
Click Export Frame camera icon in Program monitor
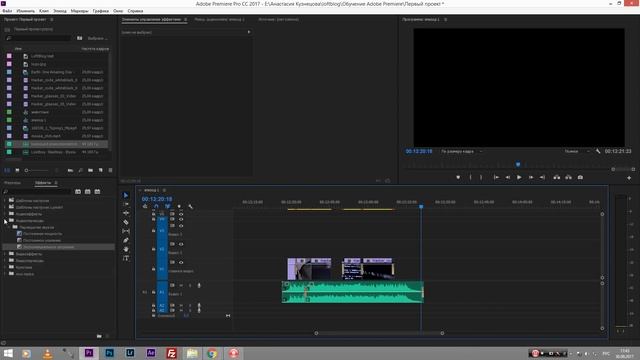pyautogui.click(x=580, y=178)
